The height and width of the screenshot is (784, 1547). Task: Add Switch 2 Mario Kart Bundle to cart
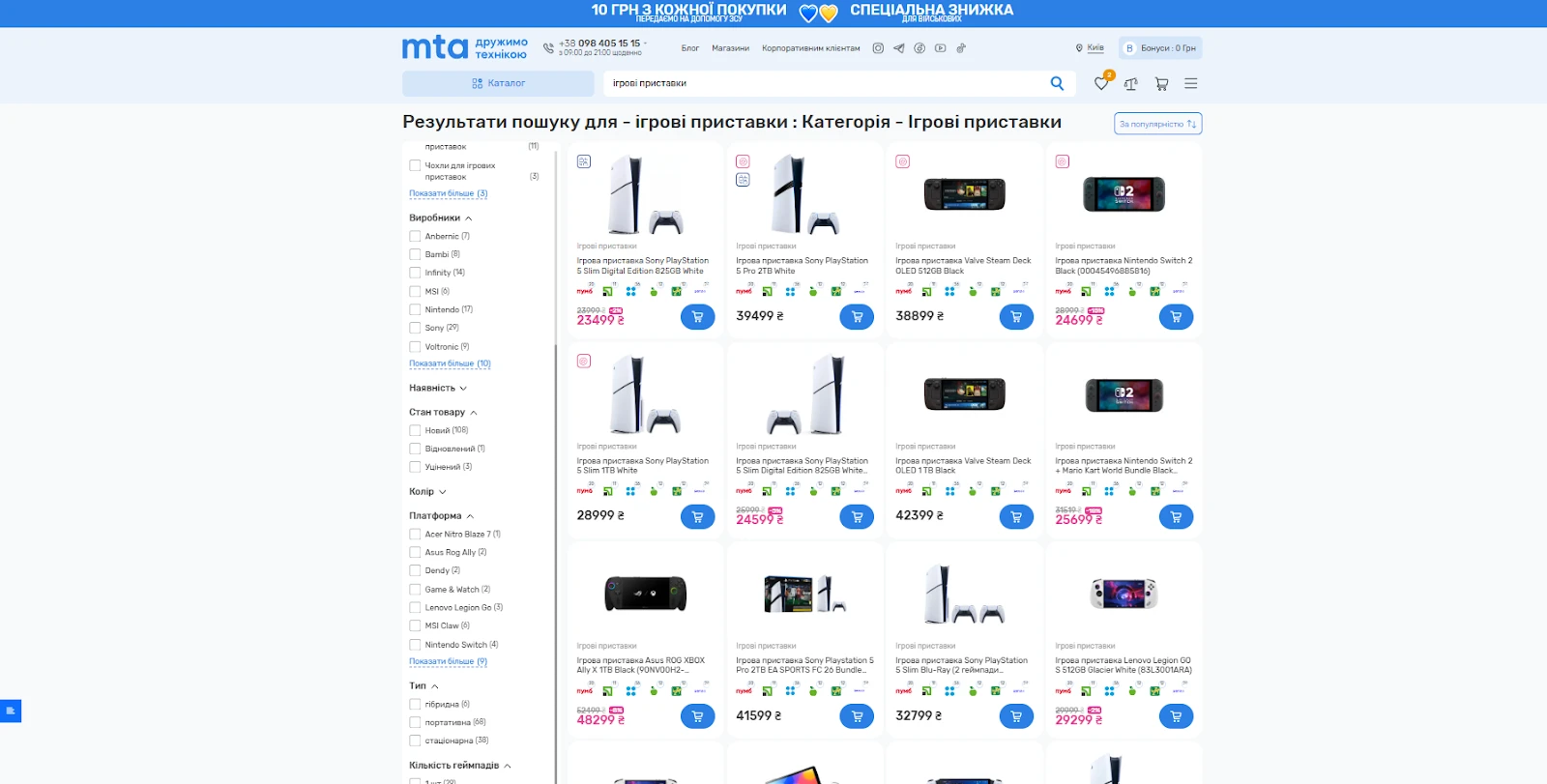click(x=1176, y=517)
